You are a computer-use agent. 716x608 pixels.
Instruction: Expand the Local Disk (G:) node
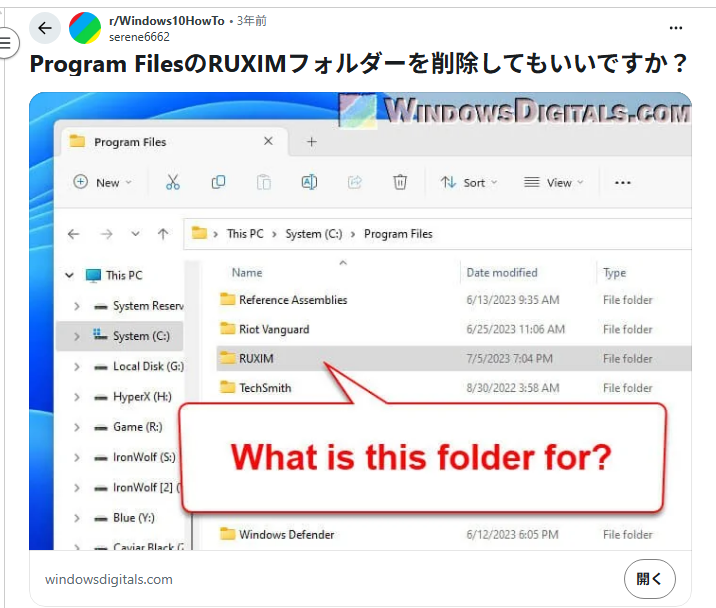click(x=77, y=367)
